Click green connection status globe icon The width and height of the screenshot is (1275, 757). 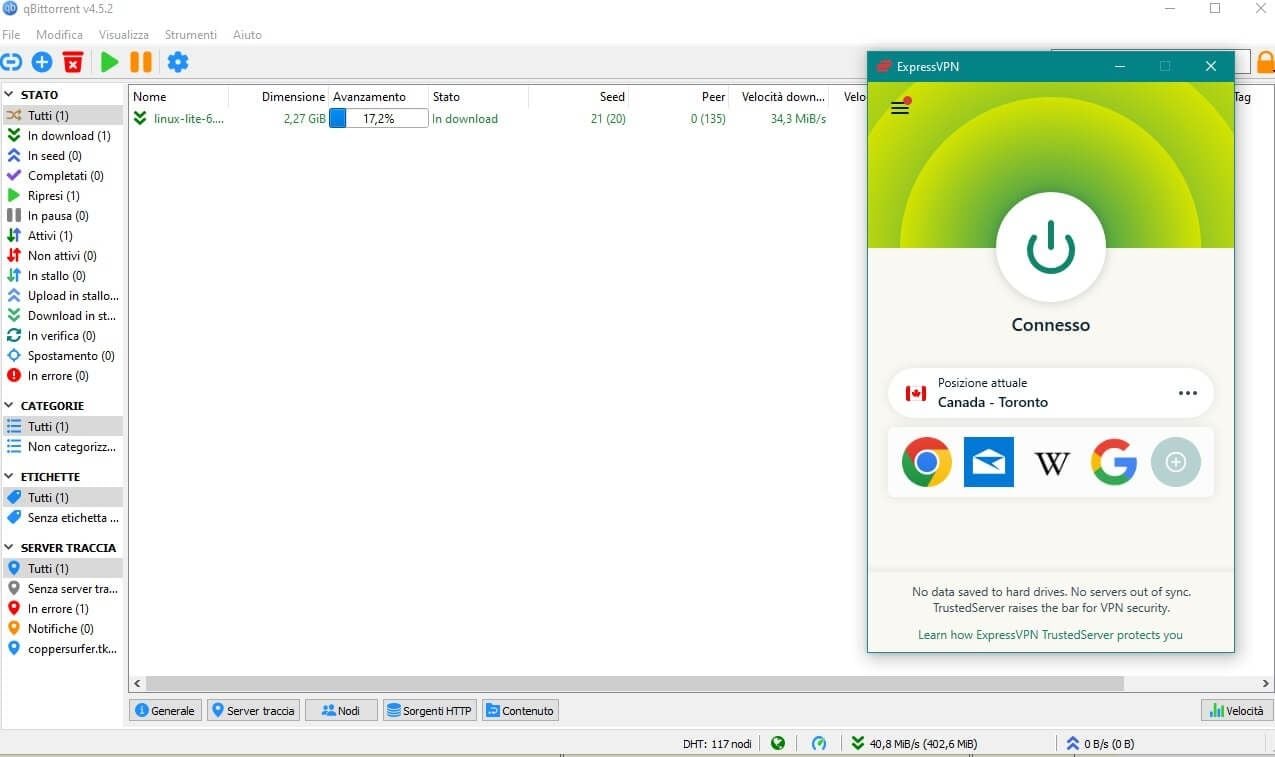(778, 743)
